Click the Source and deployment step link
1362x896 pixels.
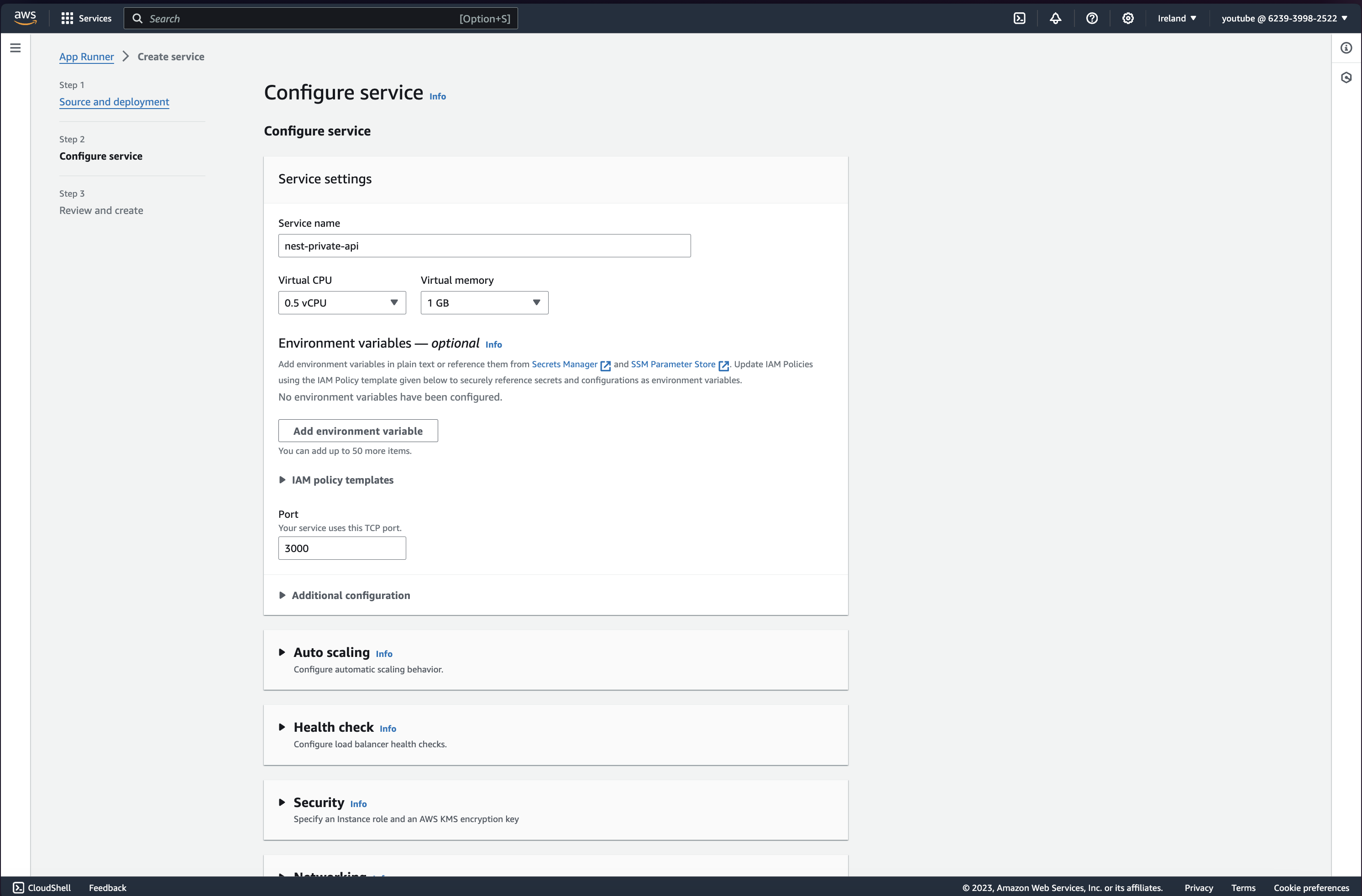click(x=113, y=101)
